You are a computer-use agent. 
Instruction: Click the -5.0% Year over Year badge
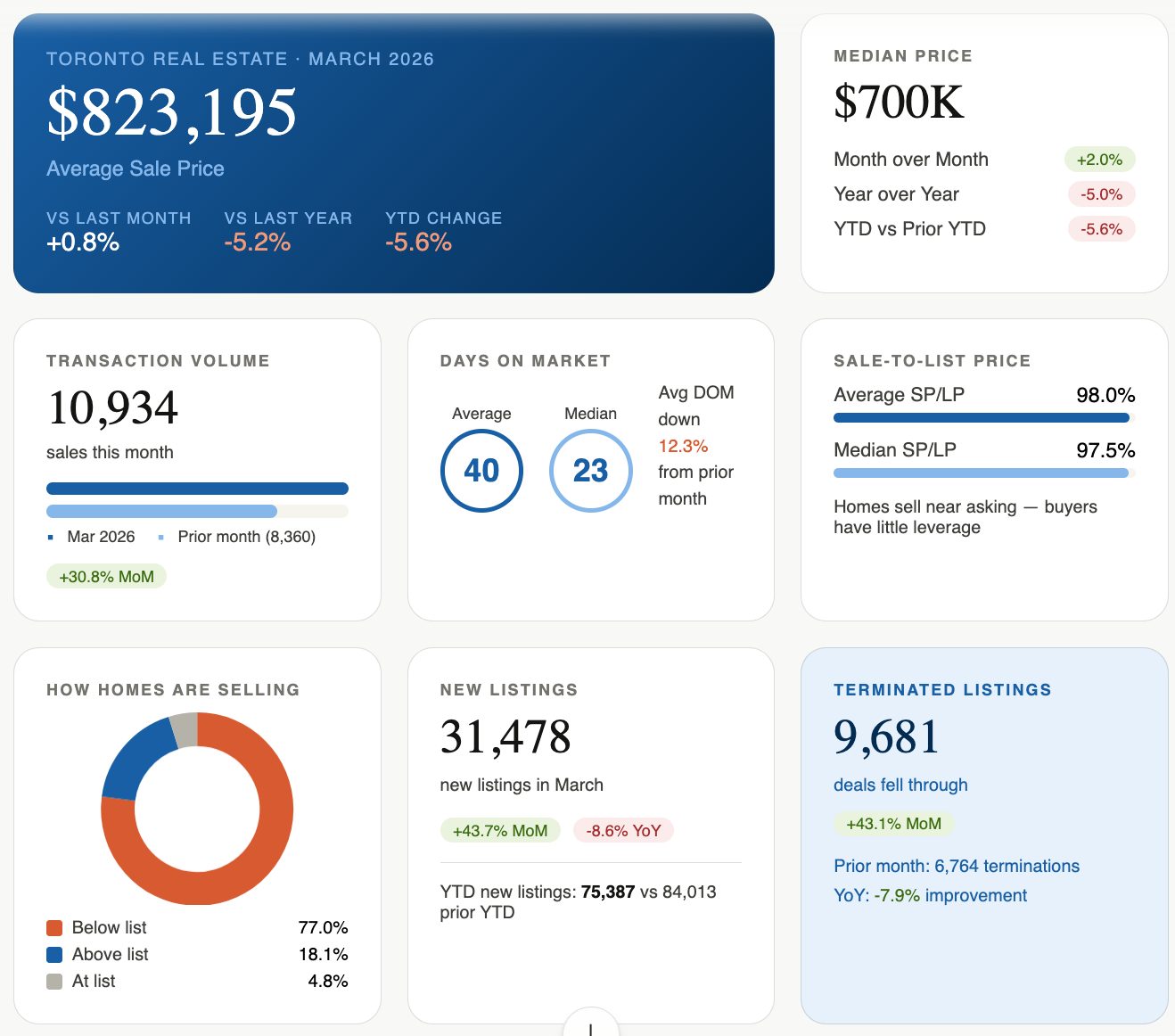1101,194
